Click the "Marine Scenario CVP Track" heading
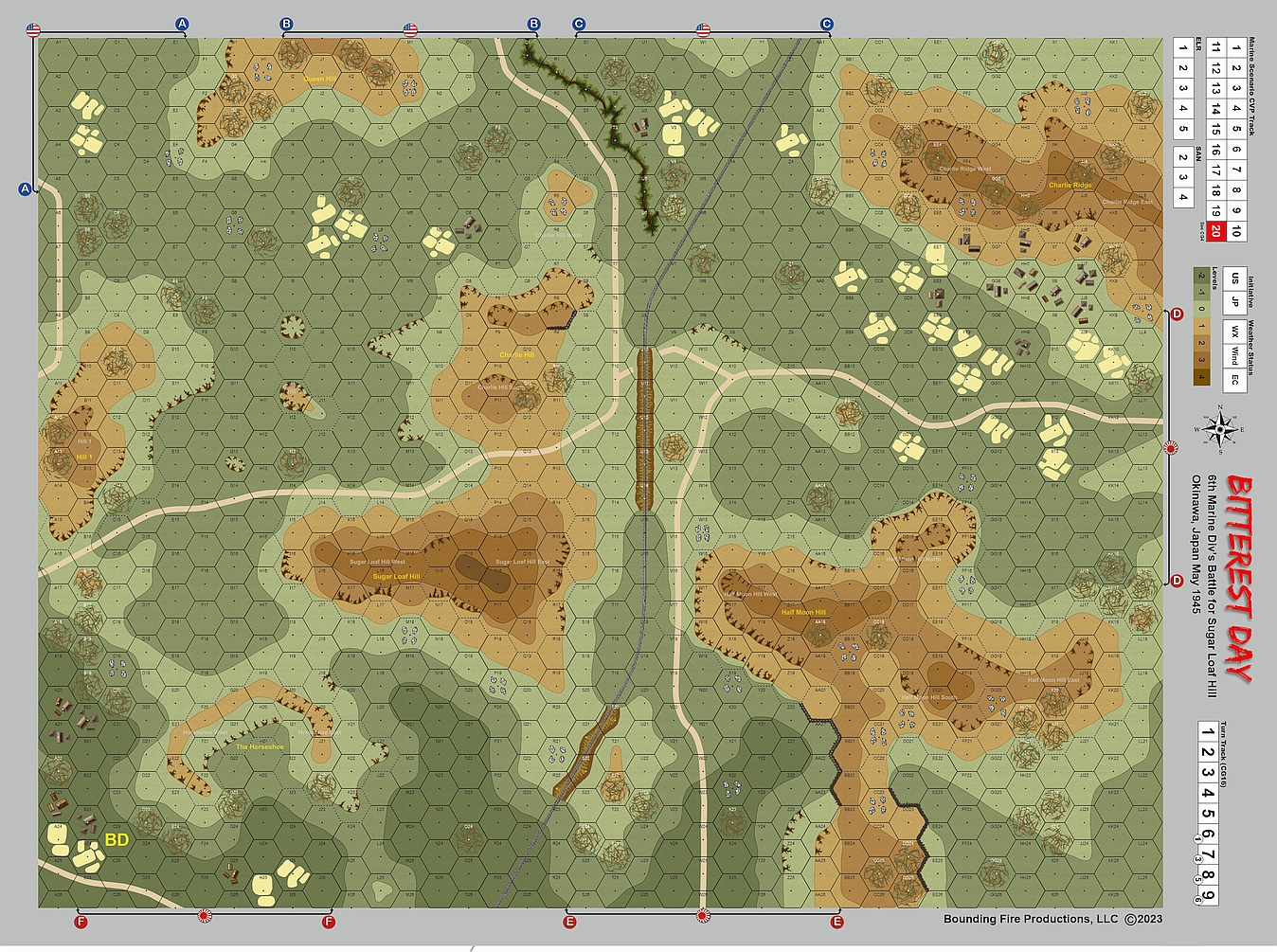1277x952 pixels. 1252,87
